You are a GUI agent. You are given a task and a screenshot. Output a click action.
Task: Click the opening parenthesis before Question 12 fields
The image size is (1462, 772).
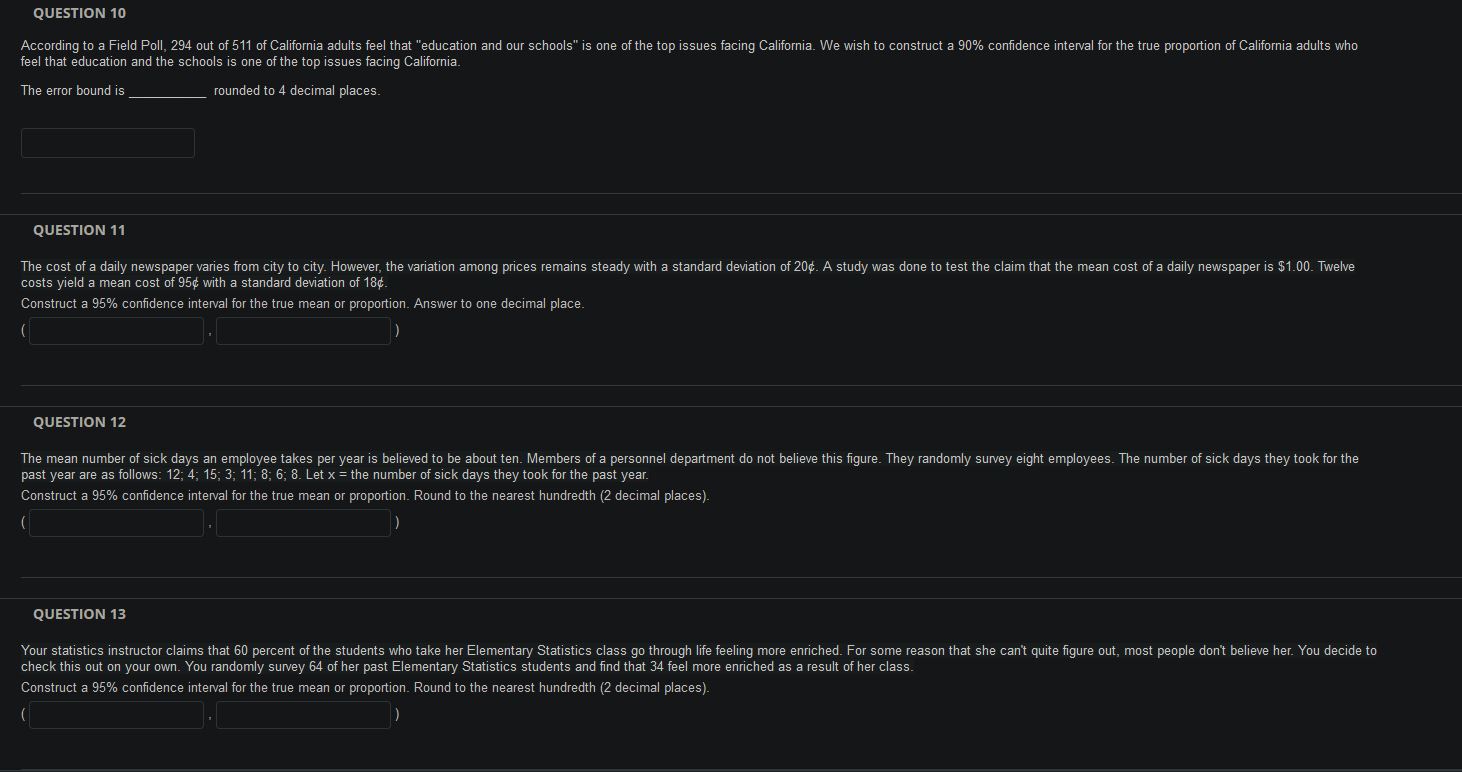(21, 521)
